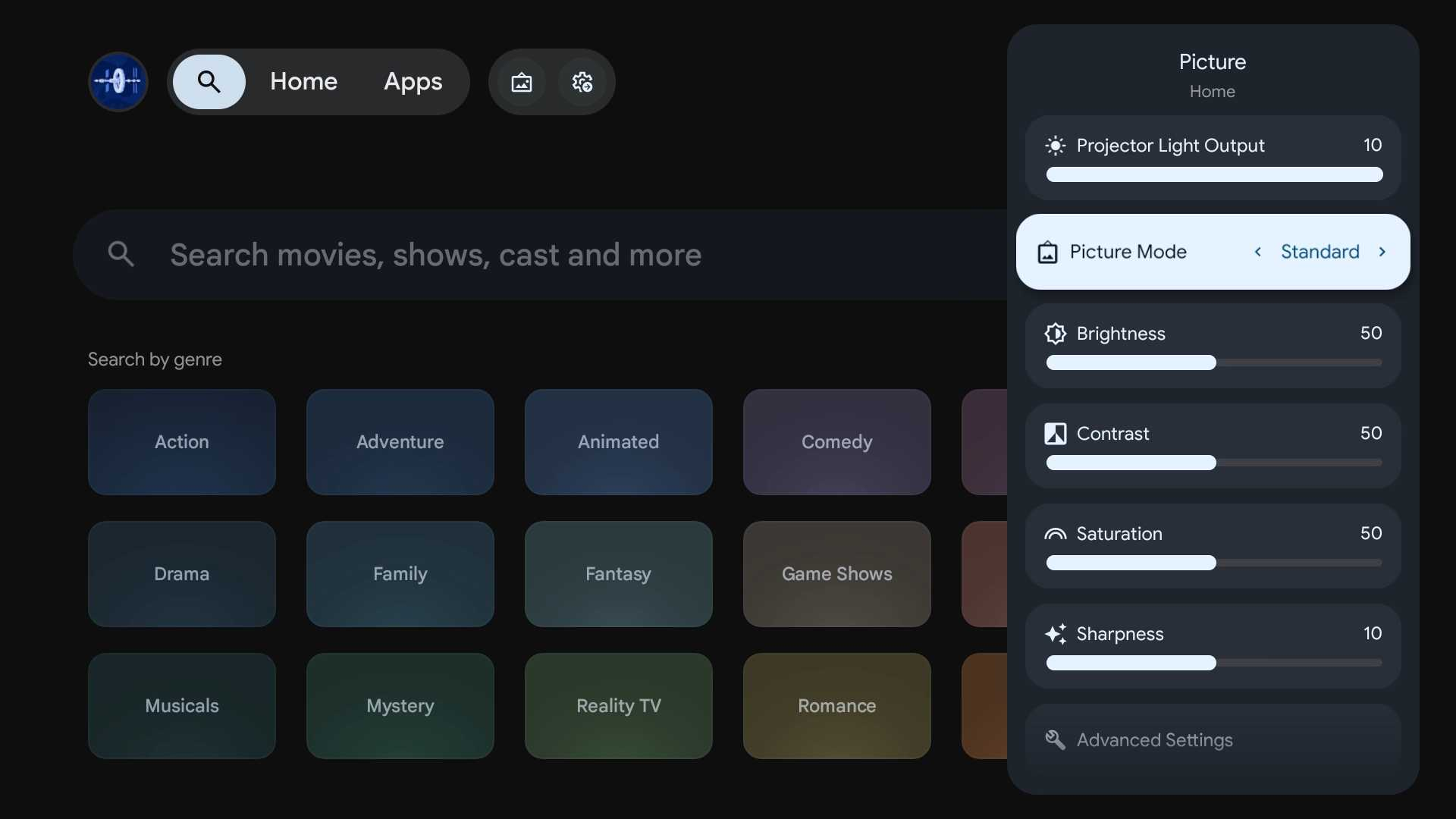This screenshot has height=819, width=1456.
Task: Switch Picture Mode to previous option
Action: point(1258,252)
